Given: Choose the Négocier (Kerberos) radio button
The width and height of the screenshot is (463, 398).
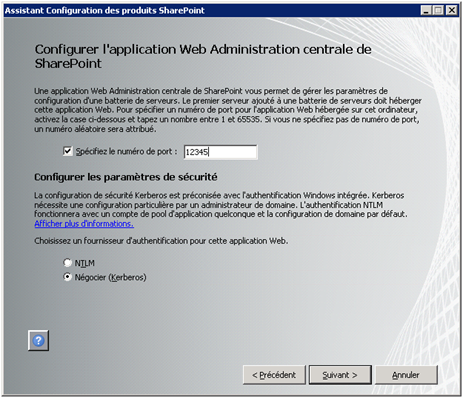Looking at the screenshot, I should [68, 277].
